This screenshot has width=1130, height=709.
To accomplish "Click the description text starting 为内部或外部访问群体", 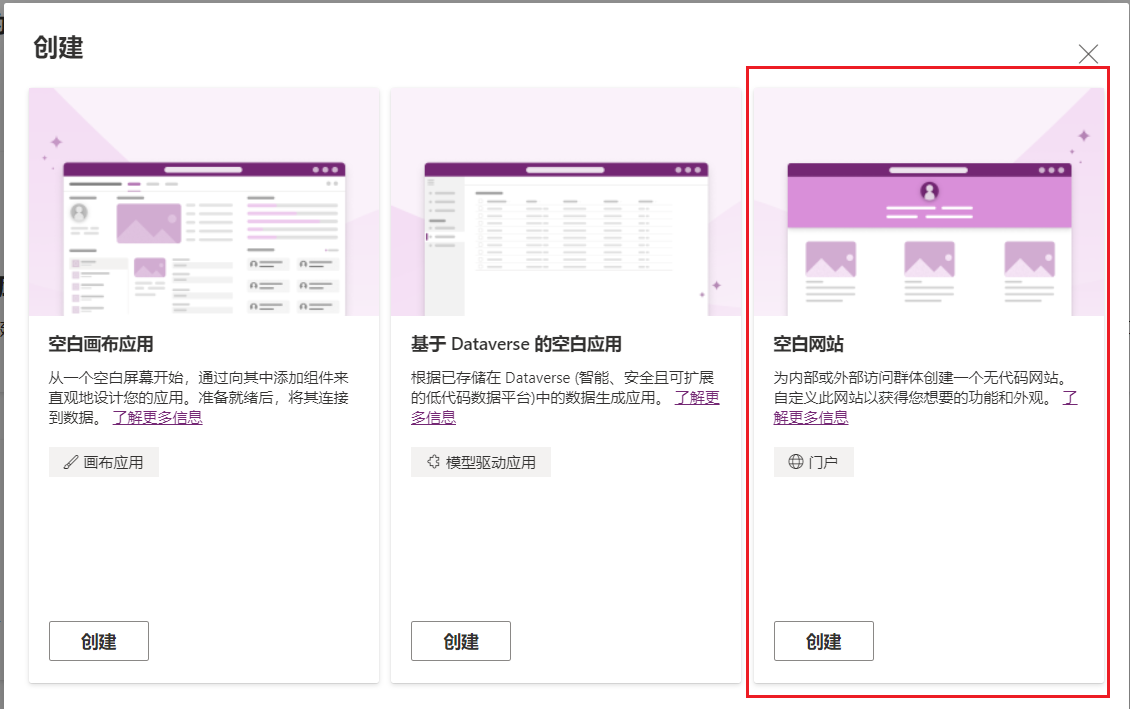I will pyautogui.click(x=925, y=398).
